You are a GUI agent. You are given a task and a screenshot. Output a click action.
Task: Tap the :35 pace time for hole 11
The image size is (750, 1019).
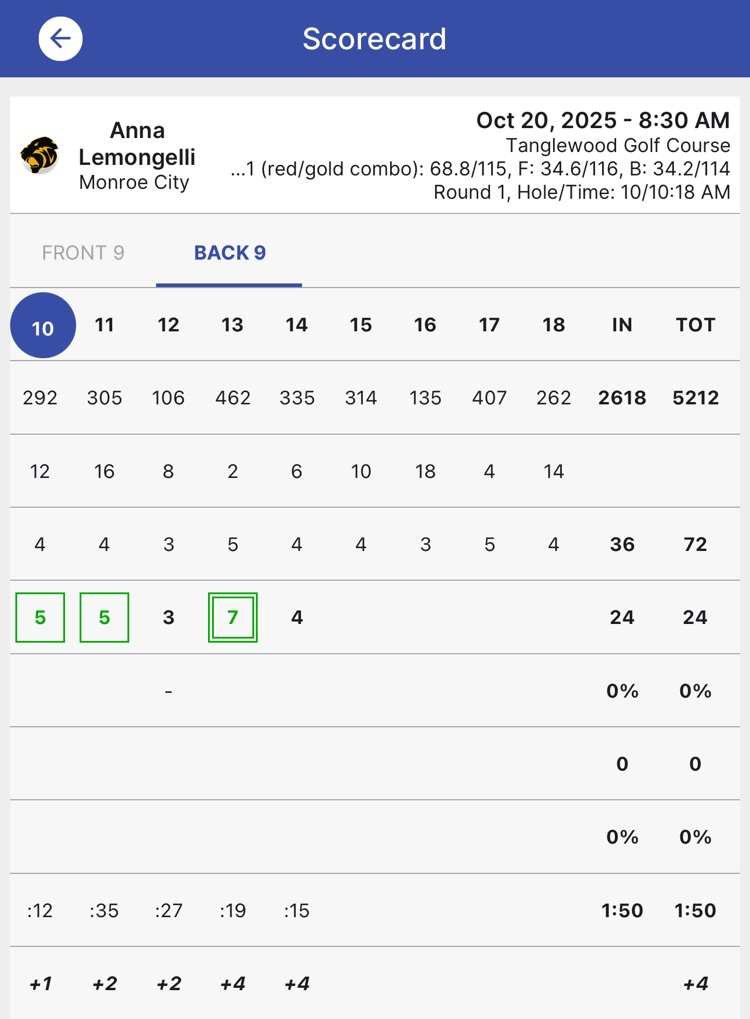pos(104,911)
